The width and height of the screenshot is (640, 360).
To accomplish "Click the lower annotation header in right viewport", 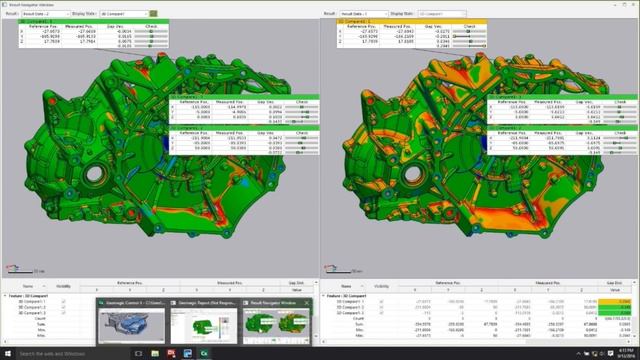I will [x=562, y=128].
